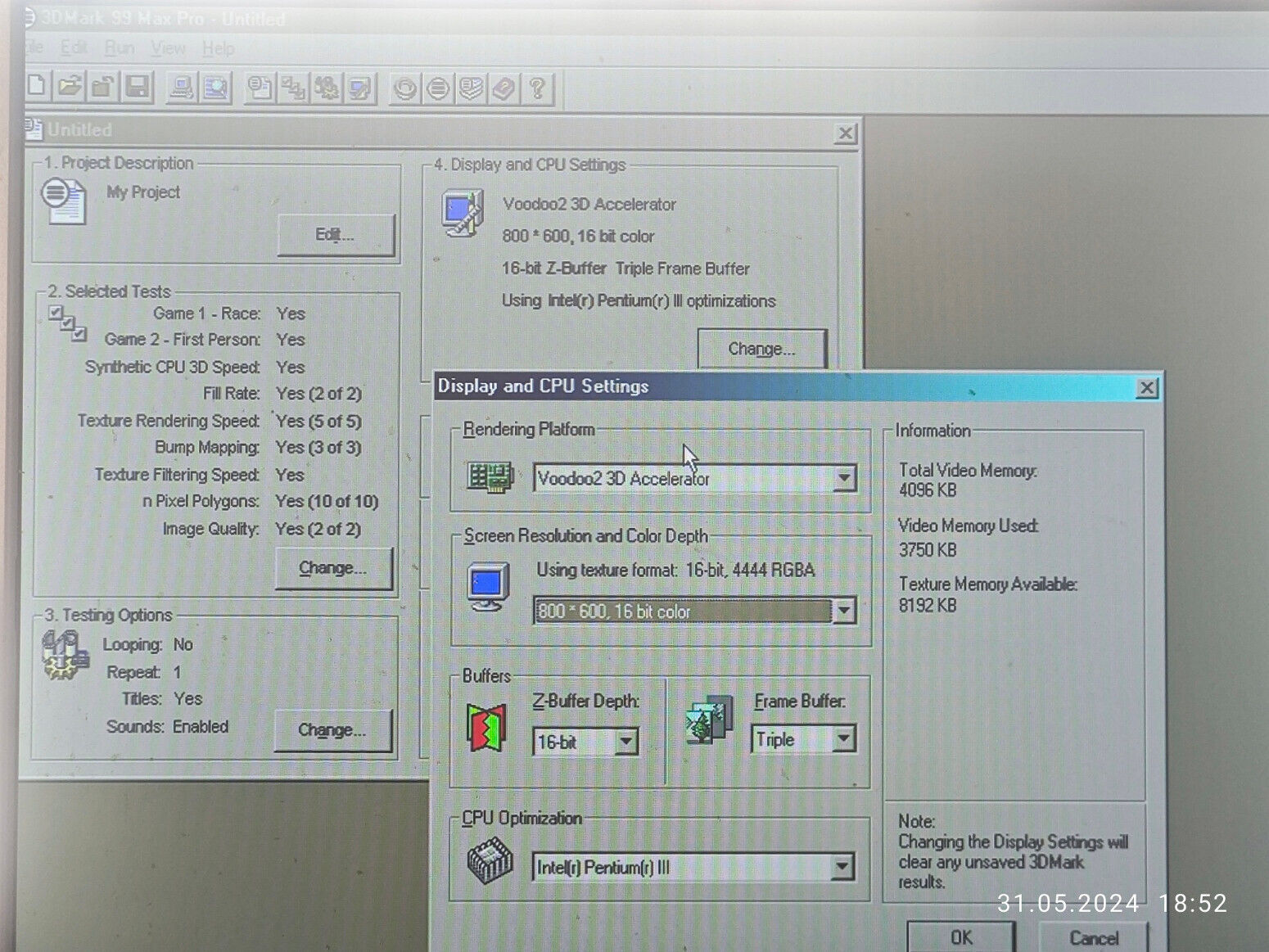Image resolution: width=1269 pixels, height=952 pixels.
Task: Click the Frame Buffer stacked images icon
Action: pos(709,720)
